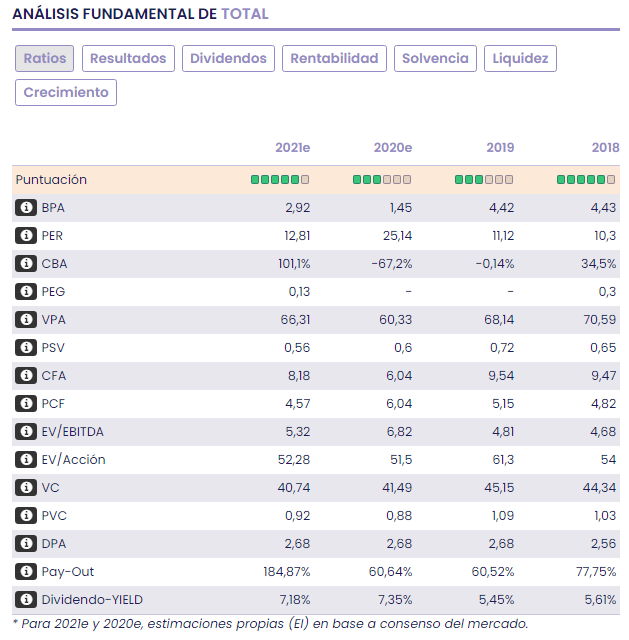This screenshot has height=640, width=629.
Task: Click the 2021e Puntuación score bar
Action: [279, 180]
